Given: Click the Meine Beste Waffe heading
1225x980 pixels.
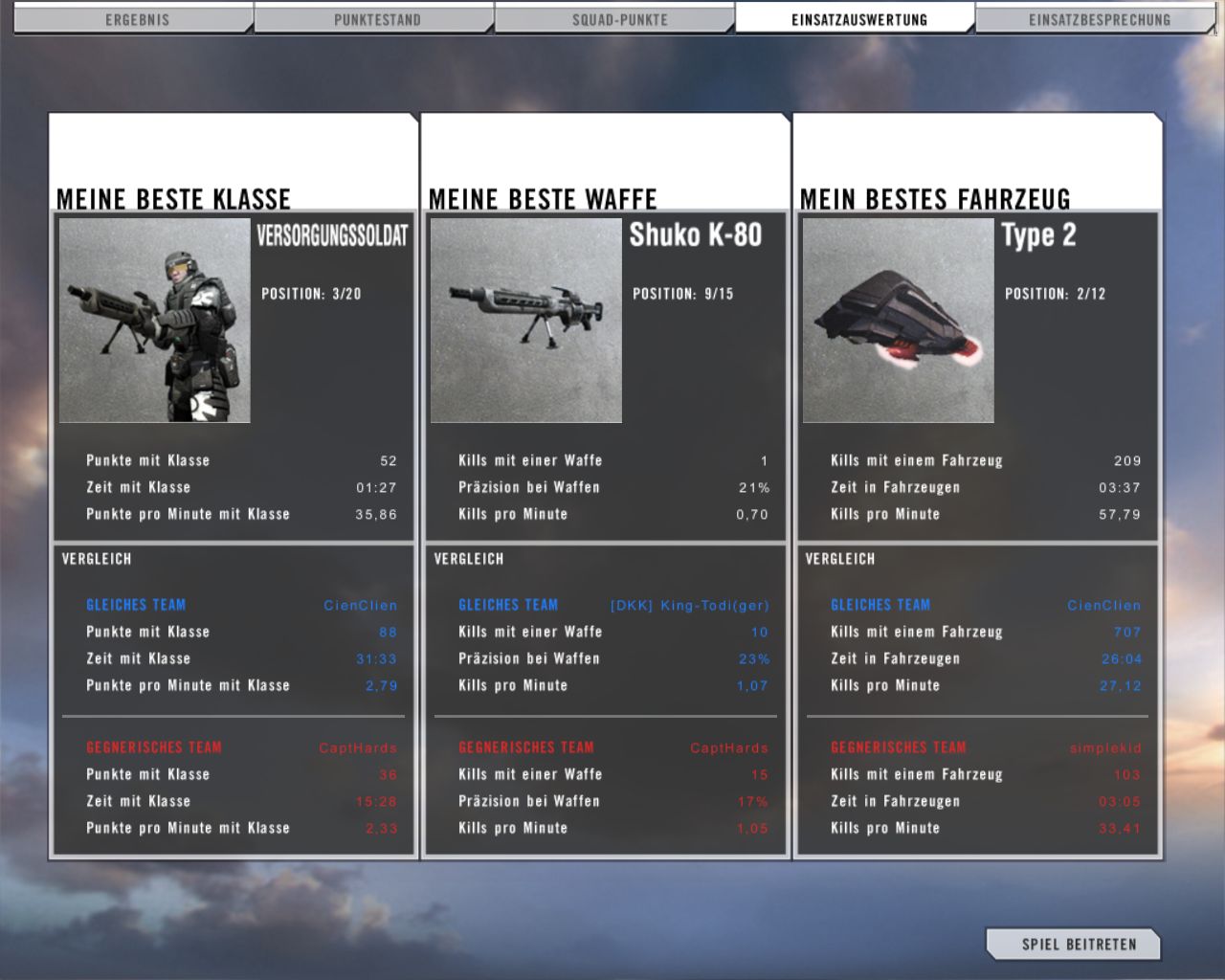Looking at the screenshot, I should [543, 199].
